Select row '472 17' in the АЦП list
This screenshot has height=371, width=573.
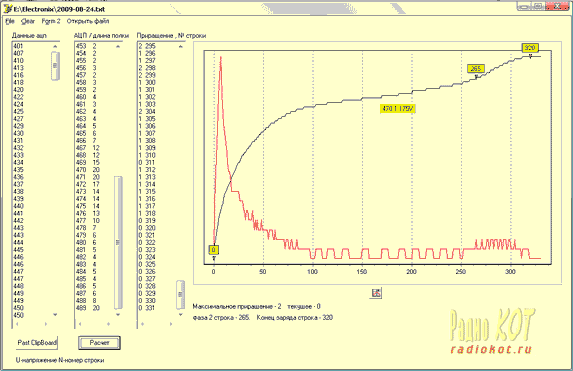point(88,184)
